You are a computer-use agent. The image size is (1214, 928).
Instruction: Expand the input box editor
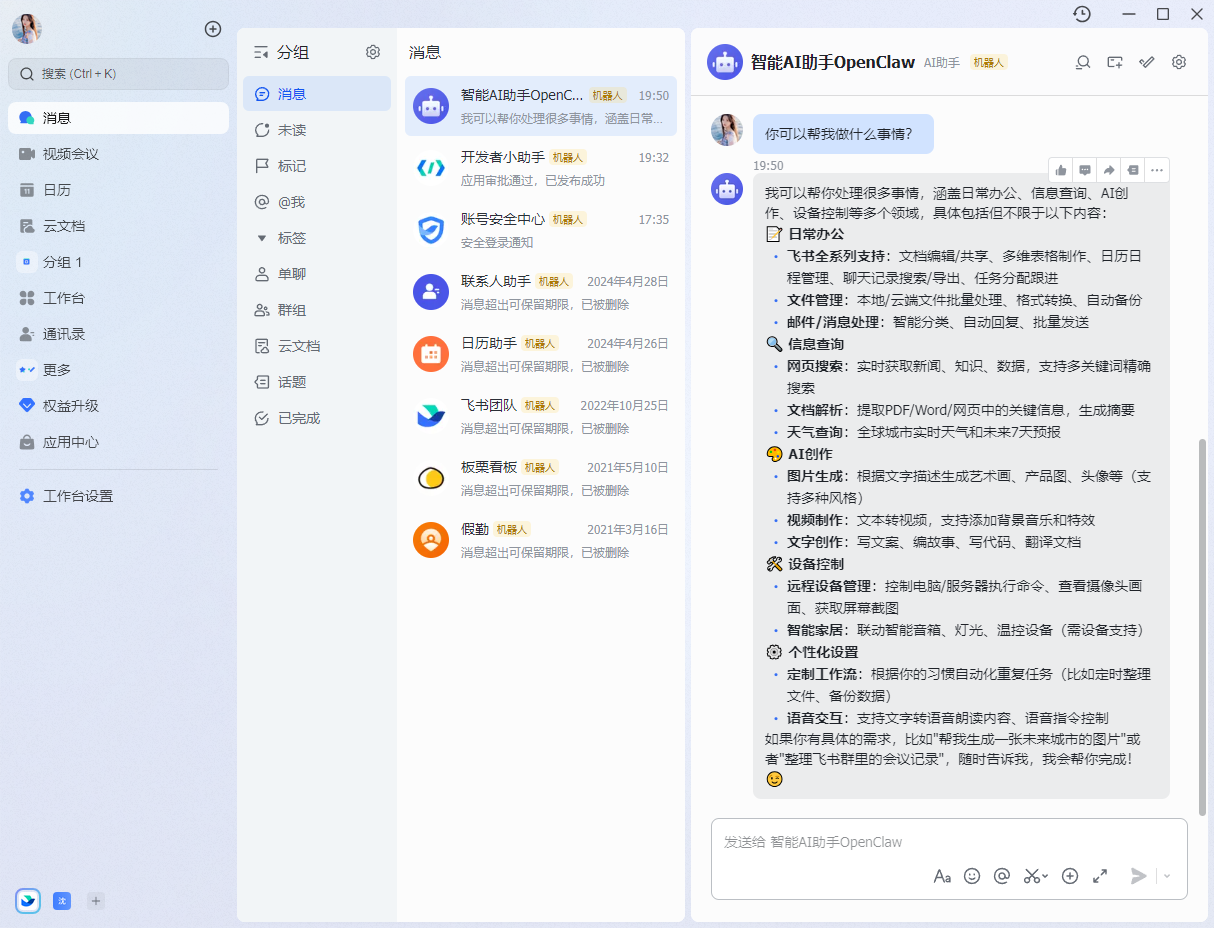click(1100, 876)
